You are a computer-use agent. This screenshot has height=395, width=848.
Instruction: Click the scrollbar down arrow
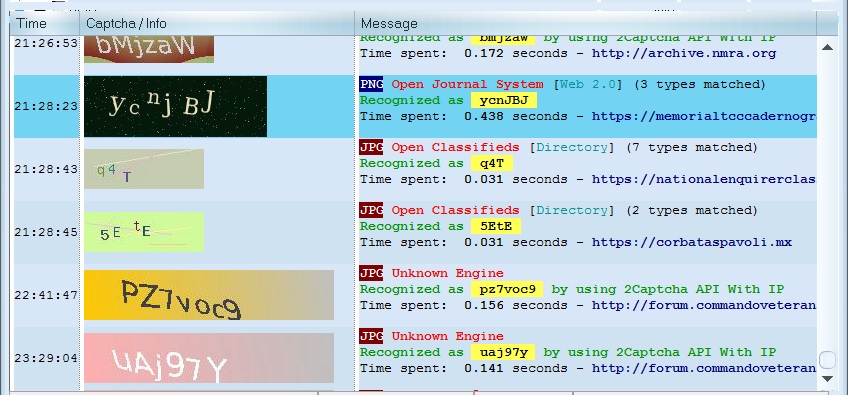[x=827, y=378]
